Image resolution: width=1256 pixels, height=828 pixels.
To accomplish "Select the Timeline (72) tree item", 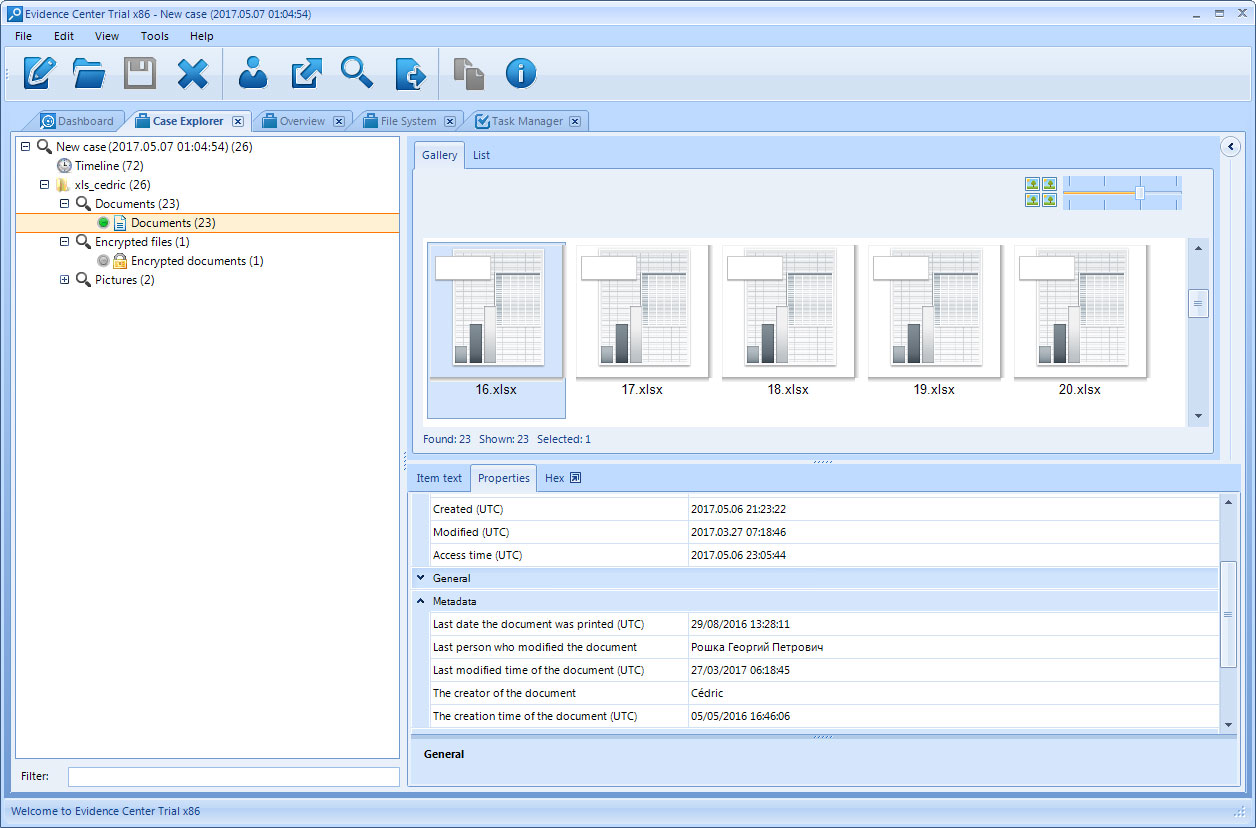I will [109, 166].
